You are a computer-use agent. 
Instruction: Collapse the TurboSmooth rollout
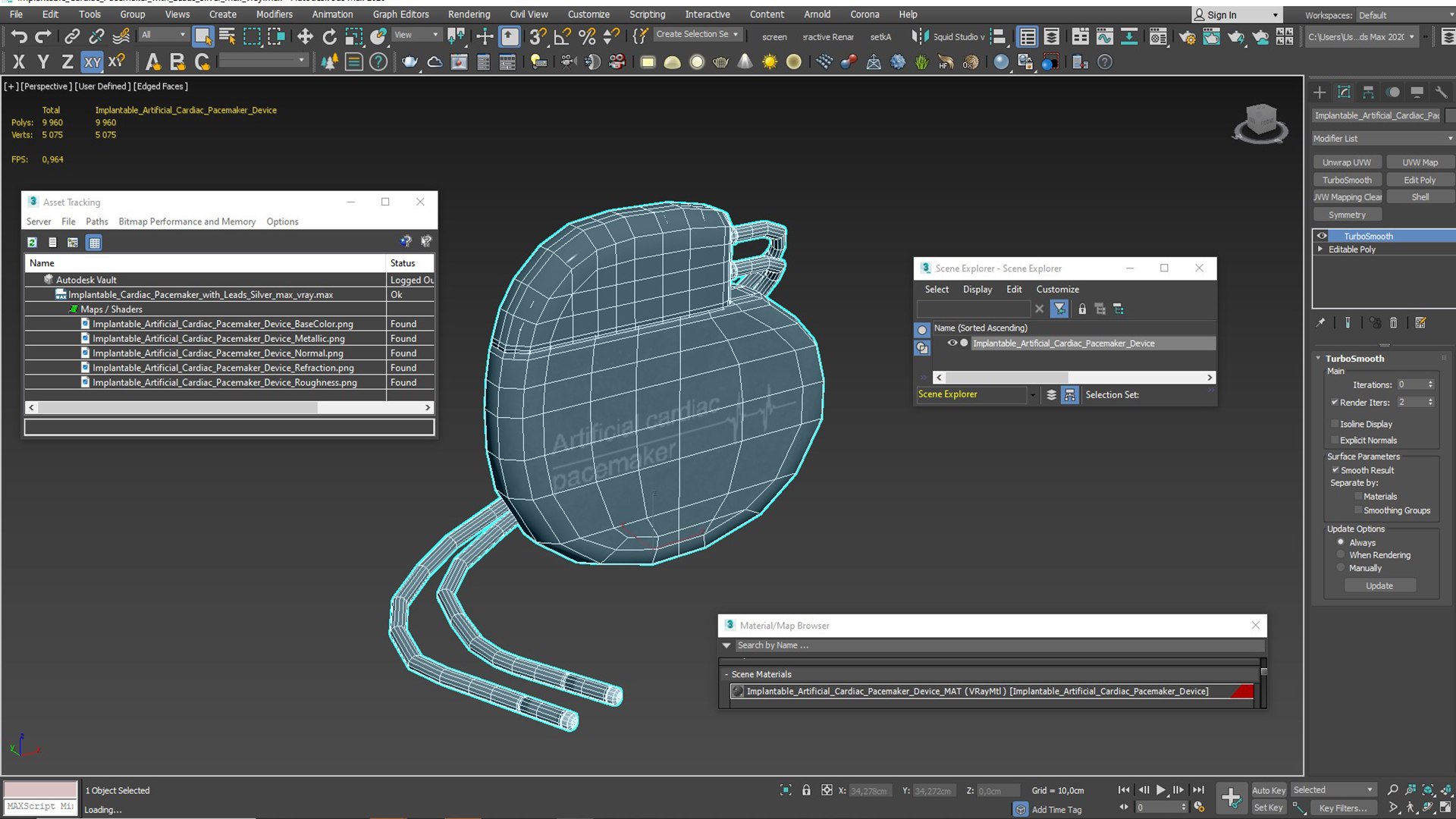[x=1318, y=358]
